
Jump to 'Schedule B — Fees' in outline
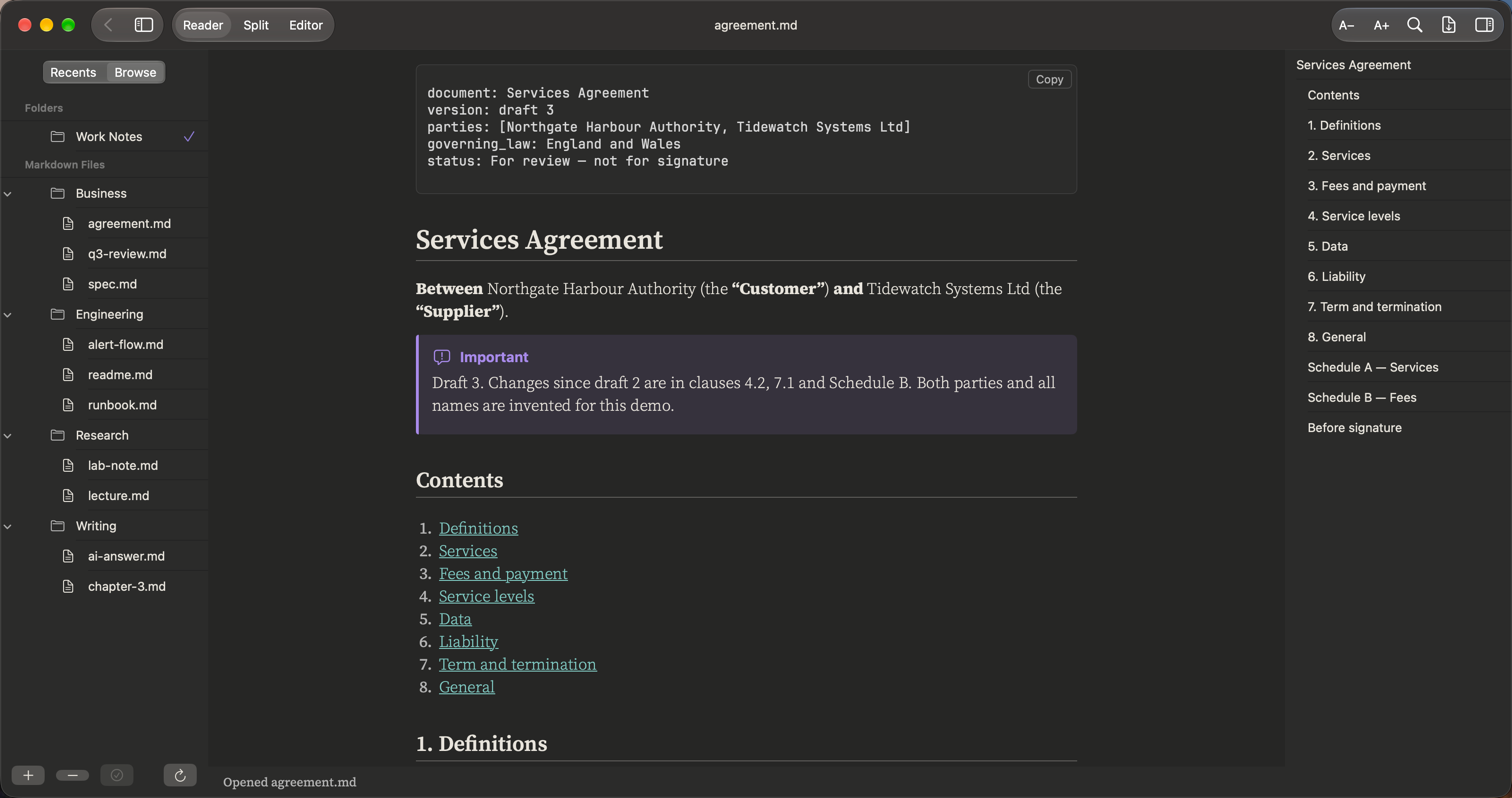(1362, 398)
